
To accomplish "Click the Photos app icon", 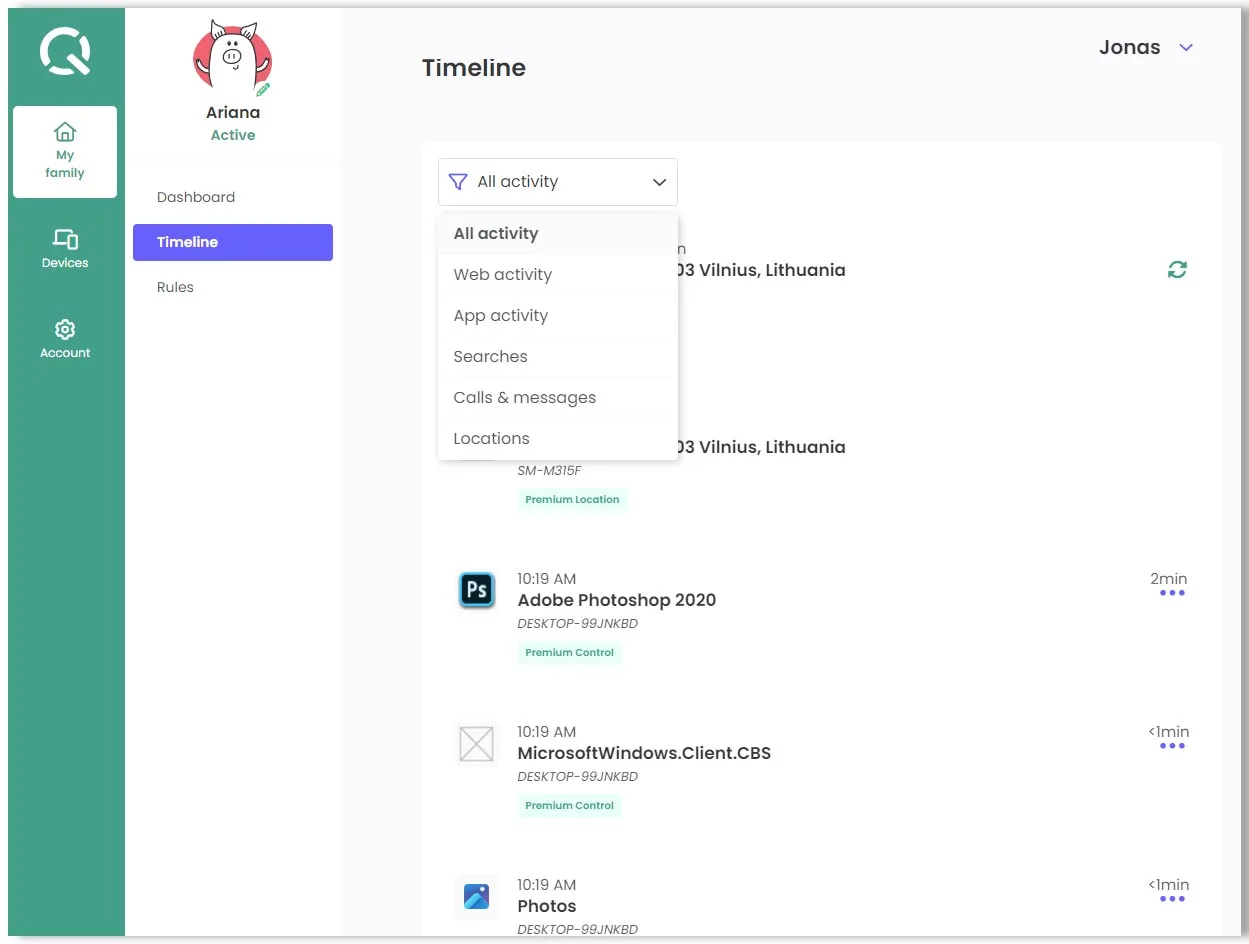I will tap(476, 897).
